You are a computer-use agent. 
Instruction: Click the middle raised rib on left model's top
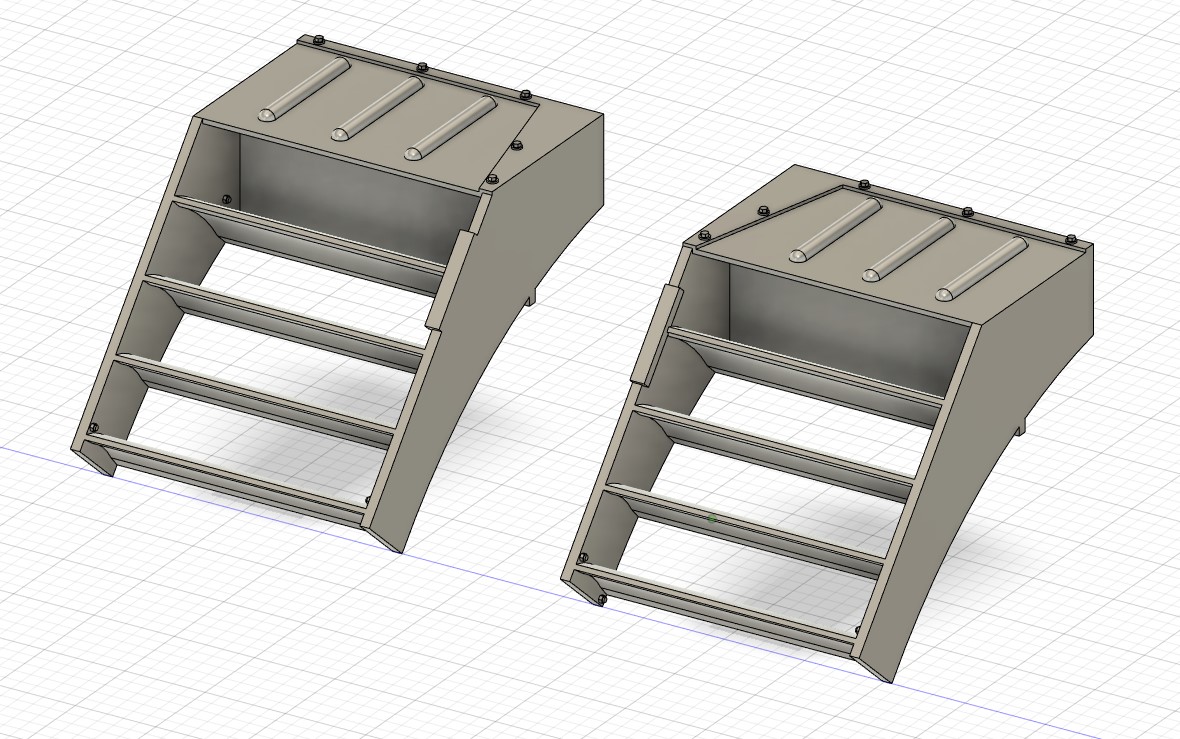pyautogui.click(x=378, y=109)
